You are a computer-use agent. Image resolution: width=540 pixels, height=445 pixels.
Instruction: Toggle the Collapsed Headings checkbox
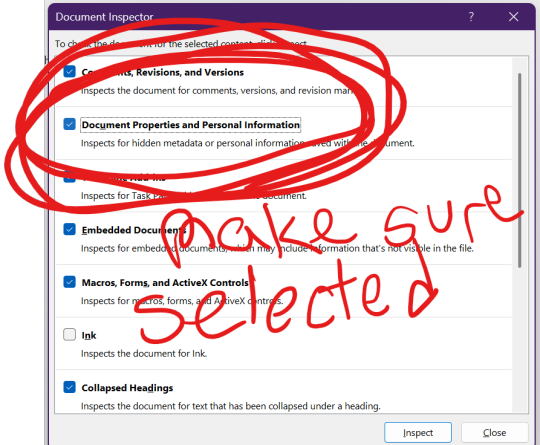point(70,387)
